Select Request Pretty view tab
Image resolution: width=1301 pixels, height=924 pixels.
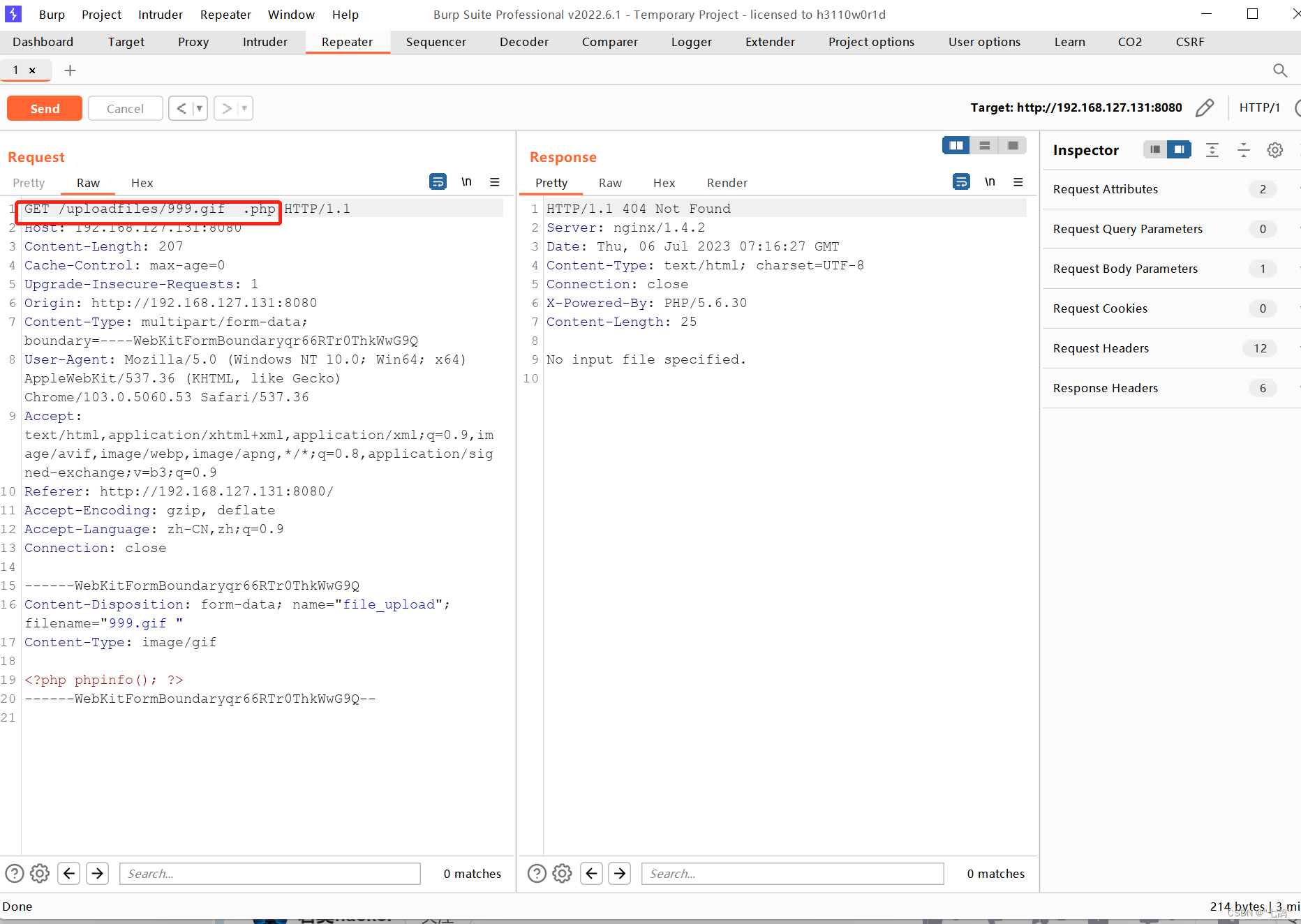click(29, 183)
